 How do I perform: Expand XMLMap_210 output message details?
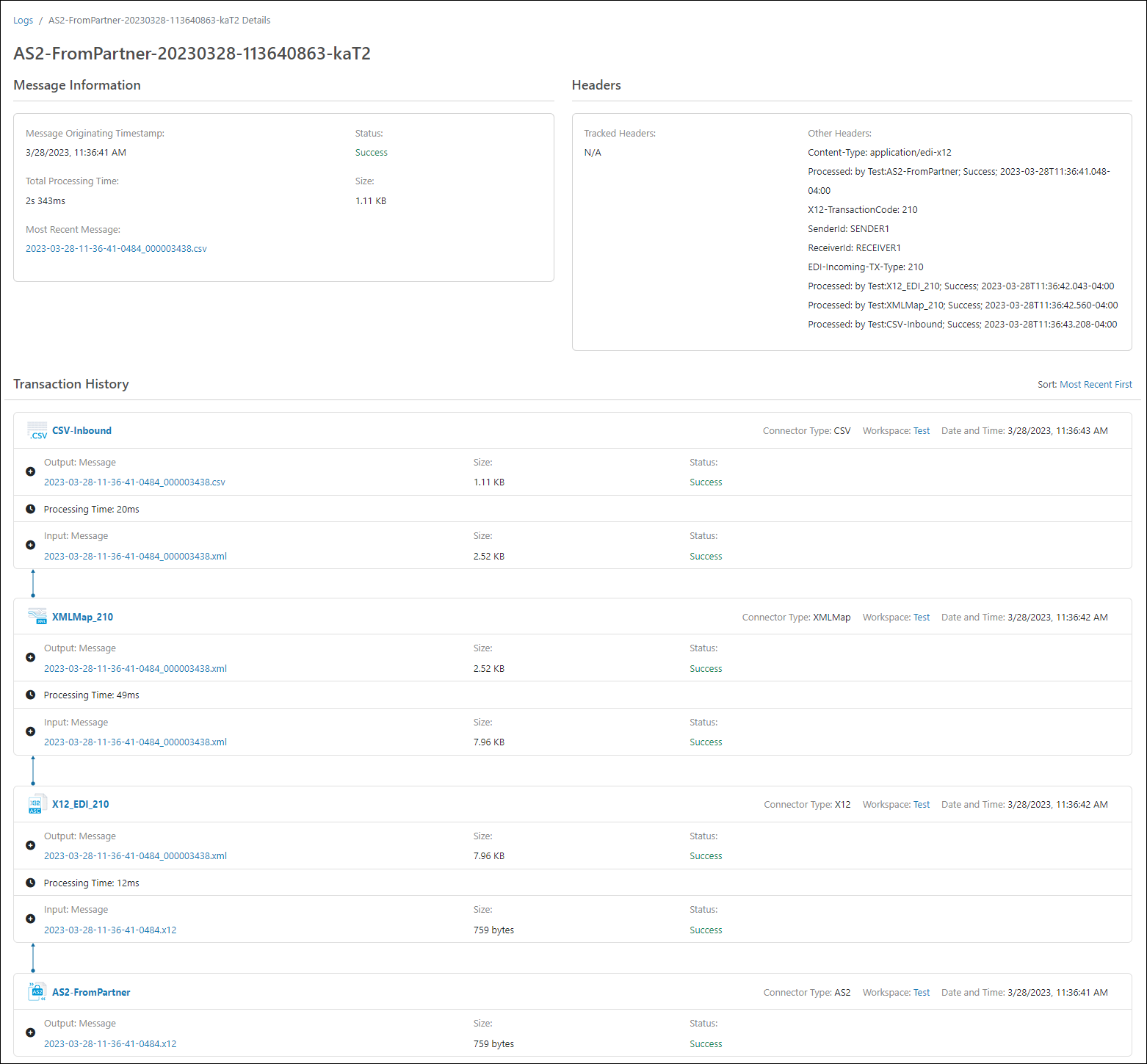(30, 657)
